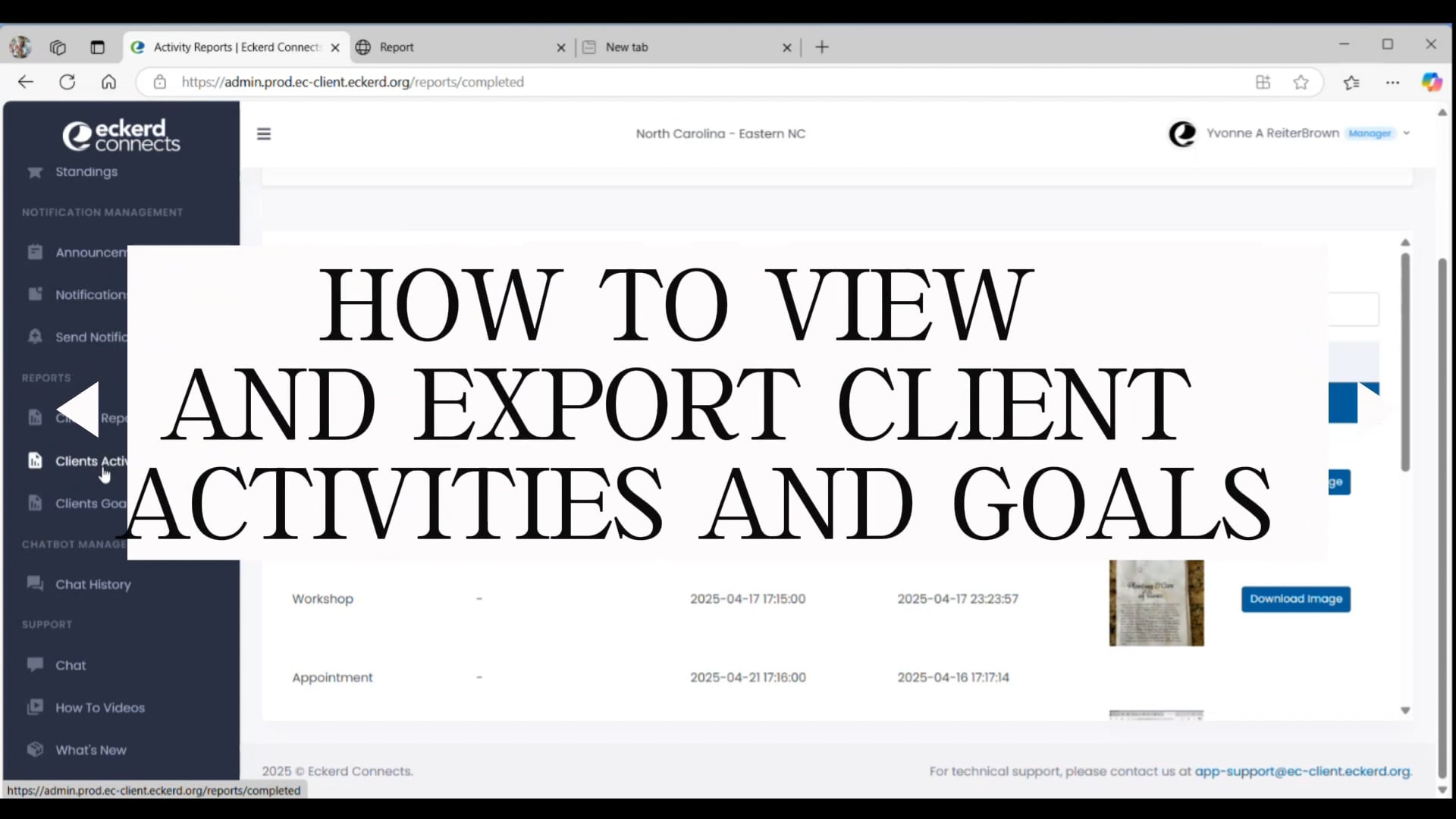Select the Send Notification icon

click(x=35, y=337)
